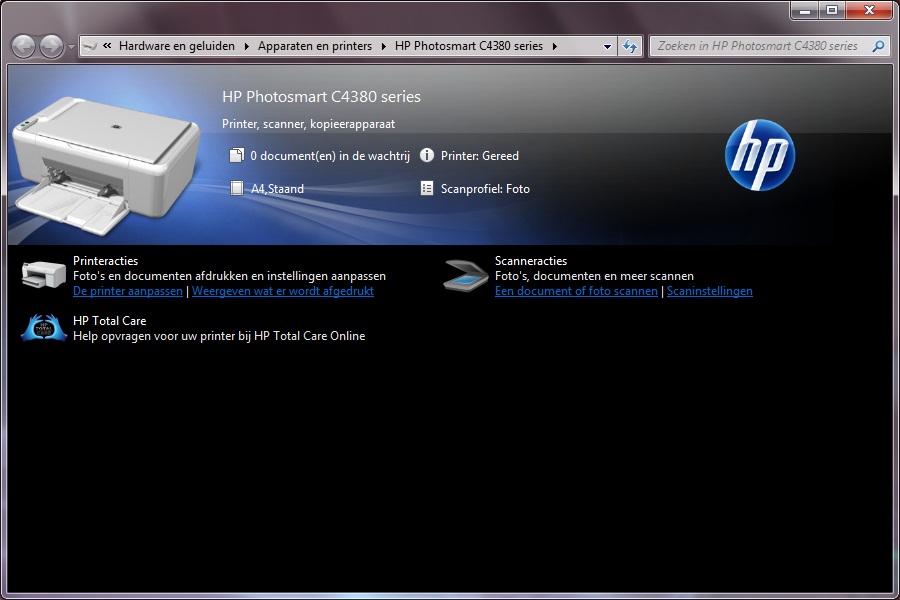Click the search magnifier icon
Screen dimensions: 900x600
(878, 46)
